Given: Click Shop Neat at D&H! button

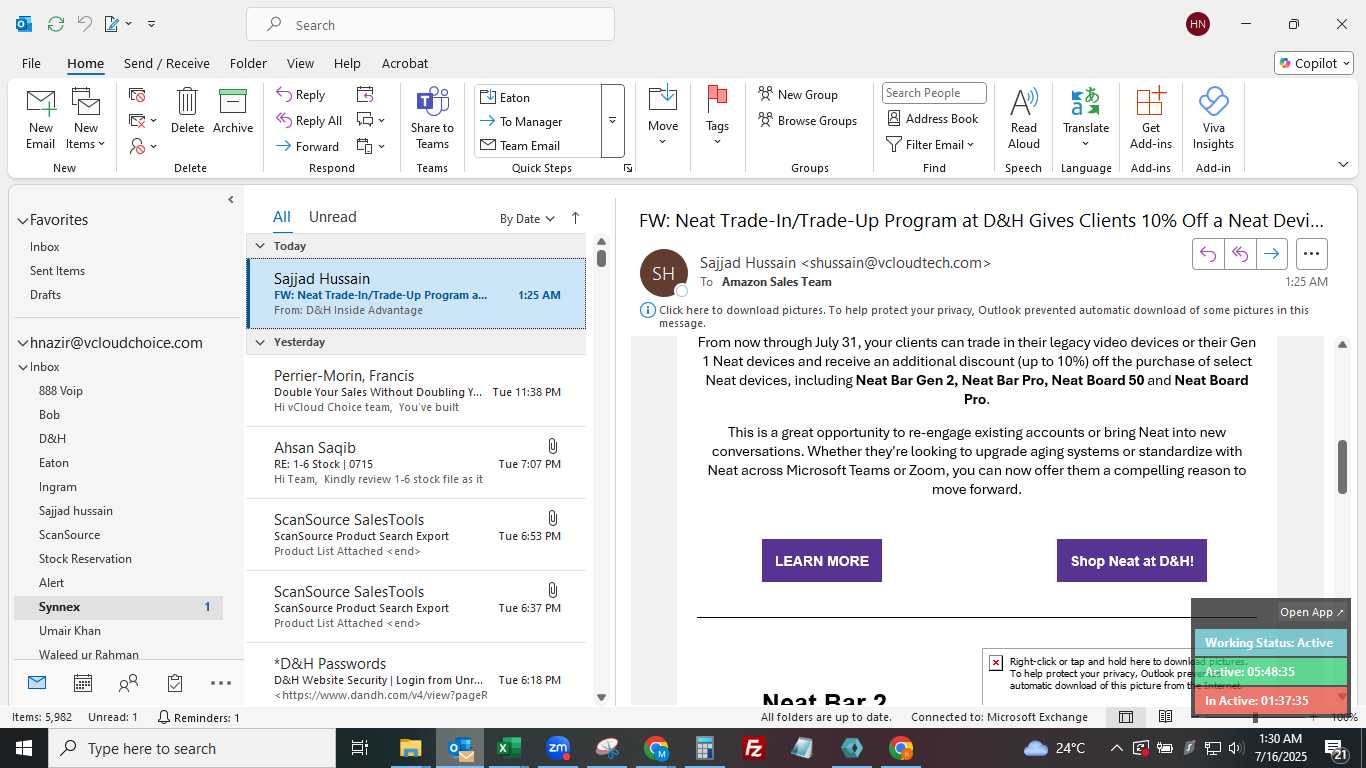Looking at the screenshot, I should (1132, 561).
